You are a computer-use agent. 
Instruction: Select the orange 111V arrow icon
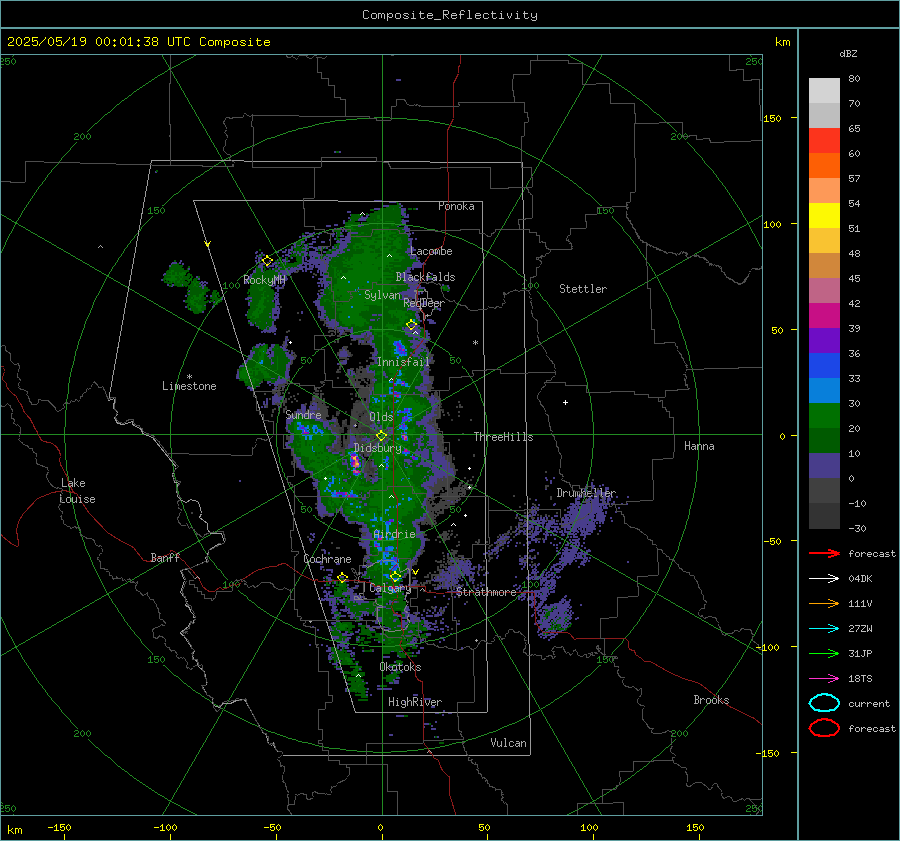[824, 603]
